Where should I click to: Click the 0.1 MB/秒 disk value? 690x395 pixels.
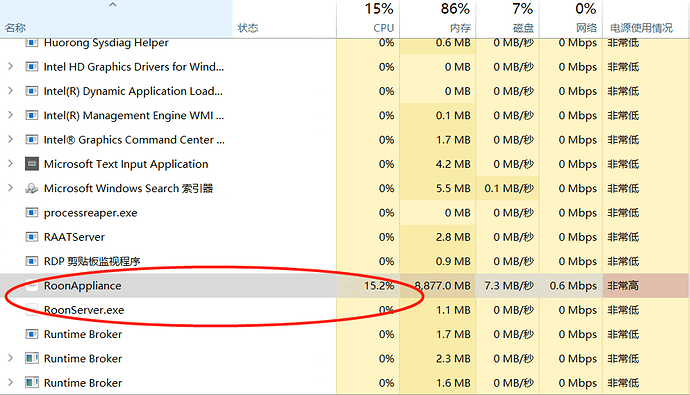coord(509,188)
